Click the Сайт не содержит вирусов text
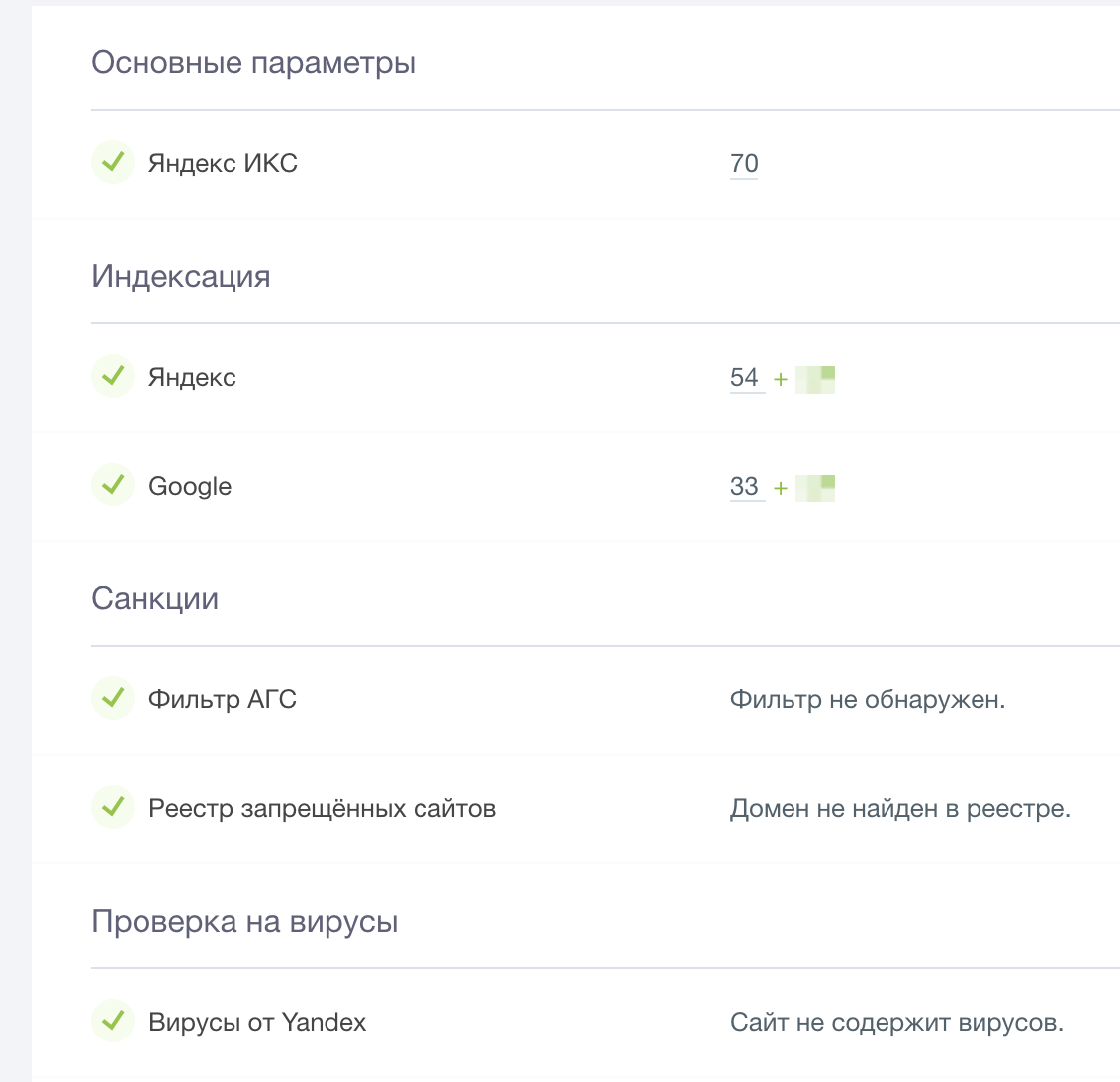Viewport: 1120px width, 1082px height. [x=896, y=1023]
